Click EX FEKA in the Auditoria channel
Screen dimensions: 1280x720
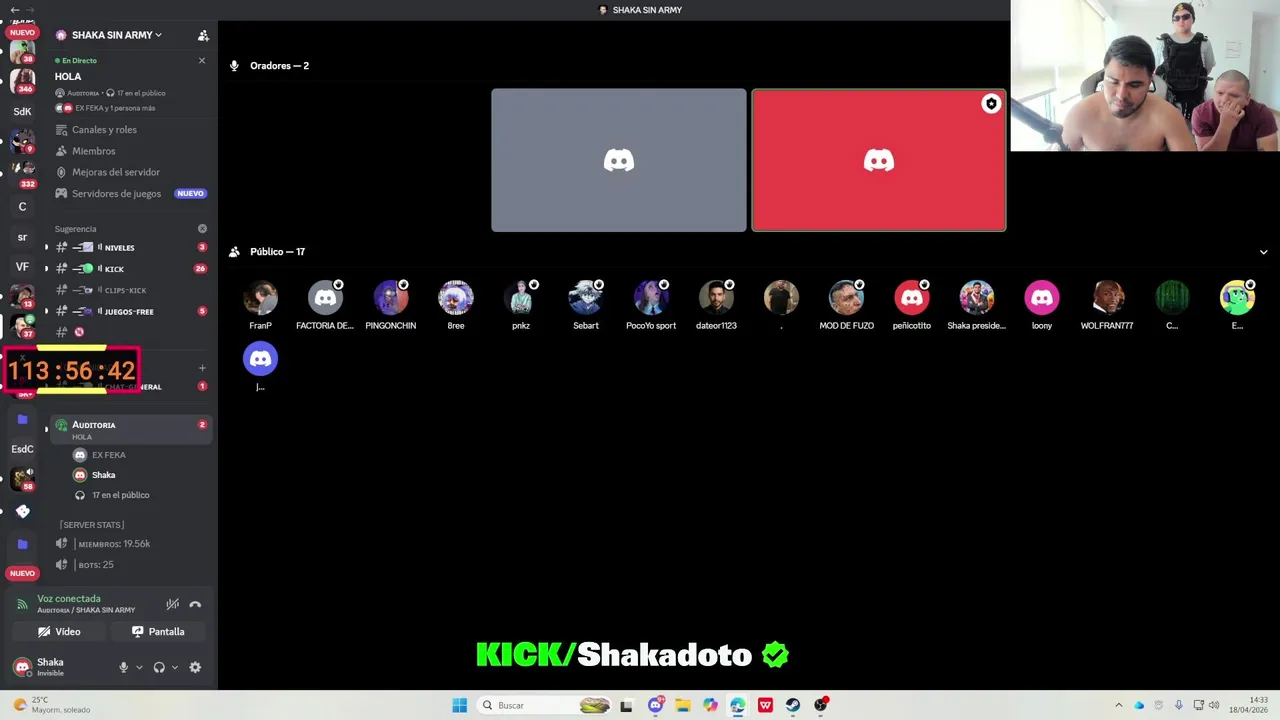click(108, 455)
